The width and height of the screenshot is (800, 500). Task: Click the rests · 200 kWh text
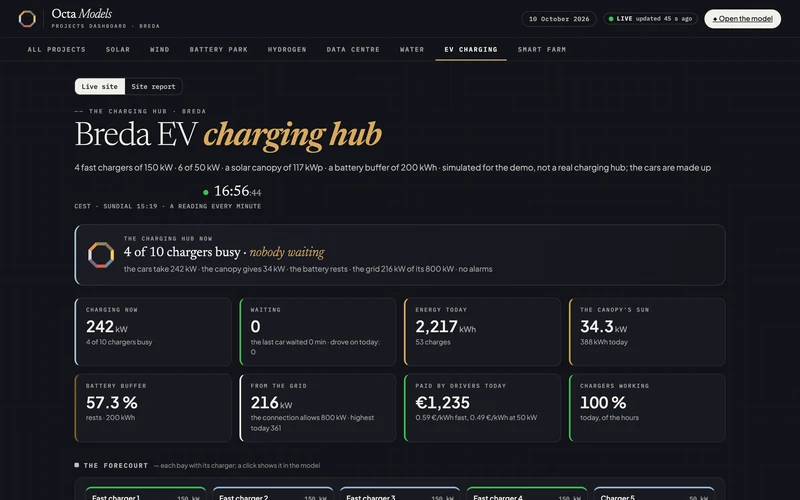click(x=110, y=417)
